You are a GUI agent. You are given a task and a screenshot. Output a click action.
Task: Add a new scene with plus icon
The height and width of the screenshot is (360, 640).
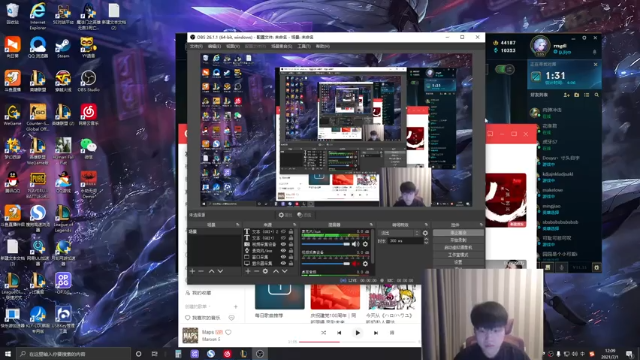[x=192, y=271]
